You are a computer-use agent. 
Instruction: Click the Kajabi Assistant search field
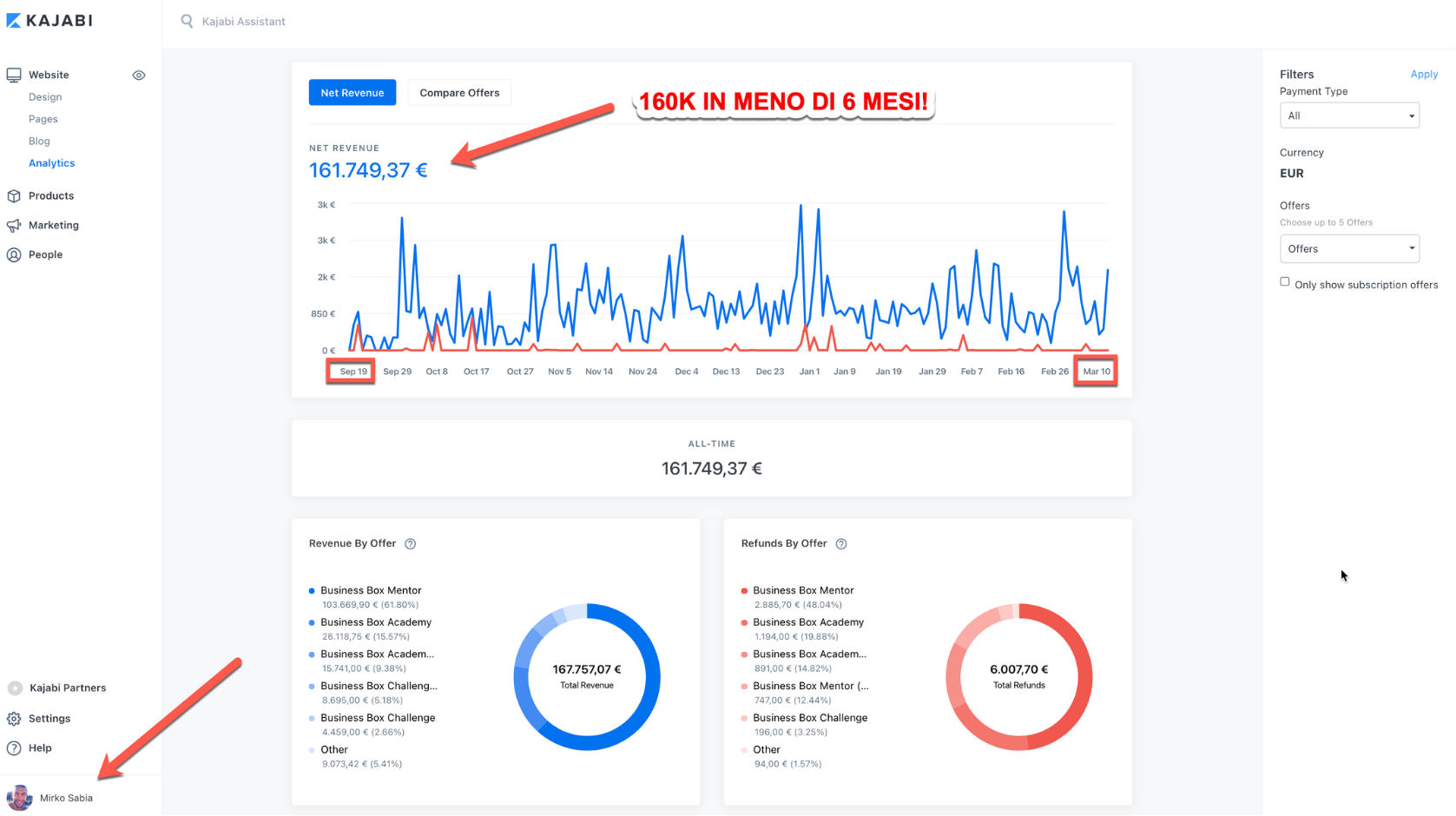point(244,22)
